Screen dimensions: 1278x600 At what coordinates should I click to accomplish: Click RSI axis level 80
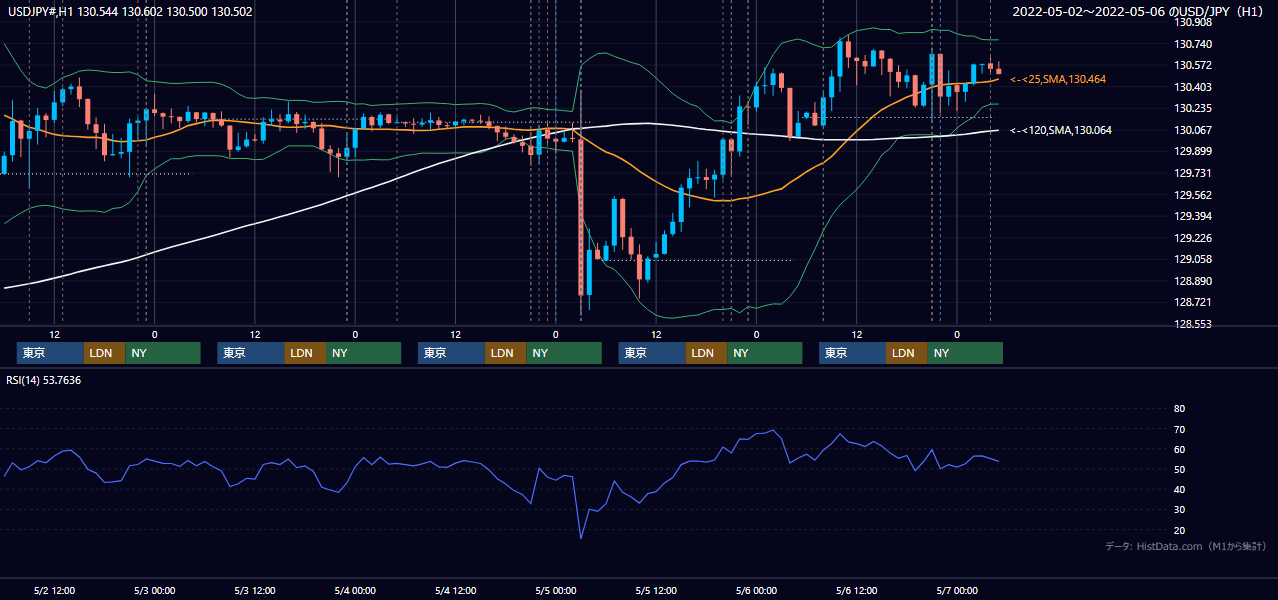pos(1179,409)
